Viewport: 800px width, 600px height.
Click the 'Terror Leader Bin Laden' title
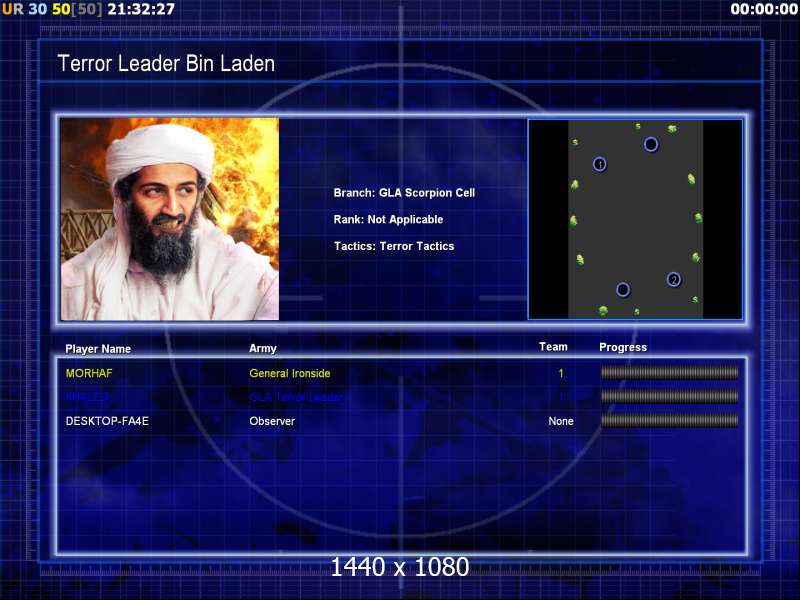pyautogui.click(x=166, y=64)
